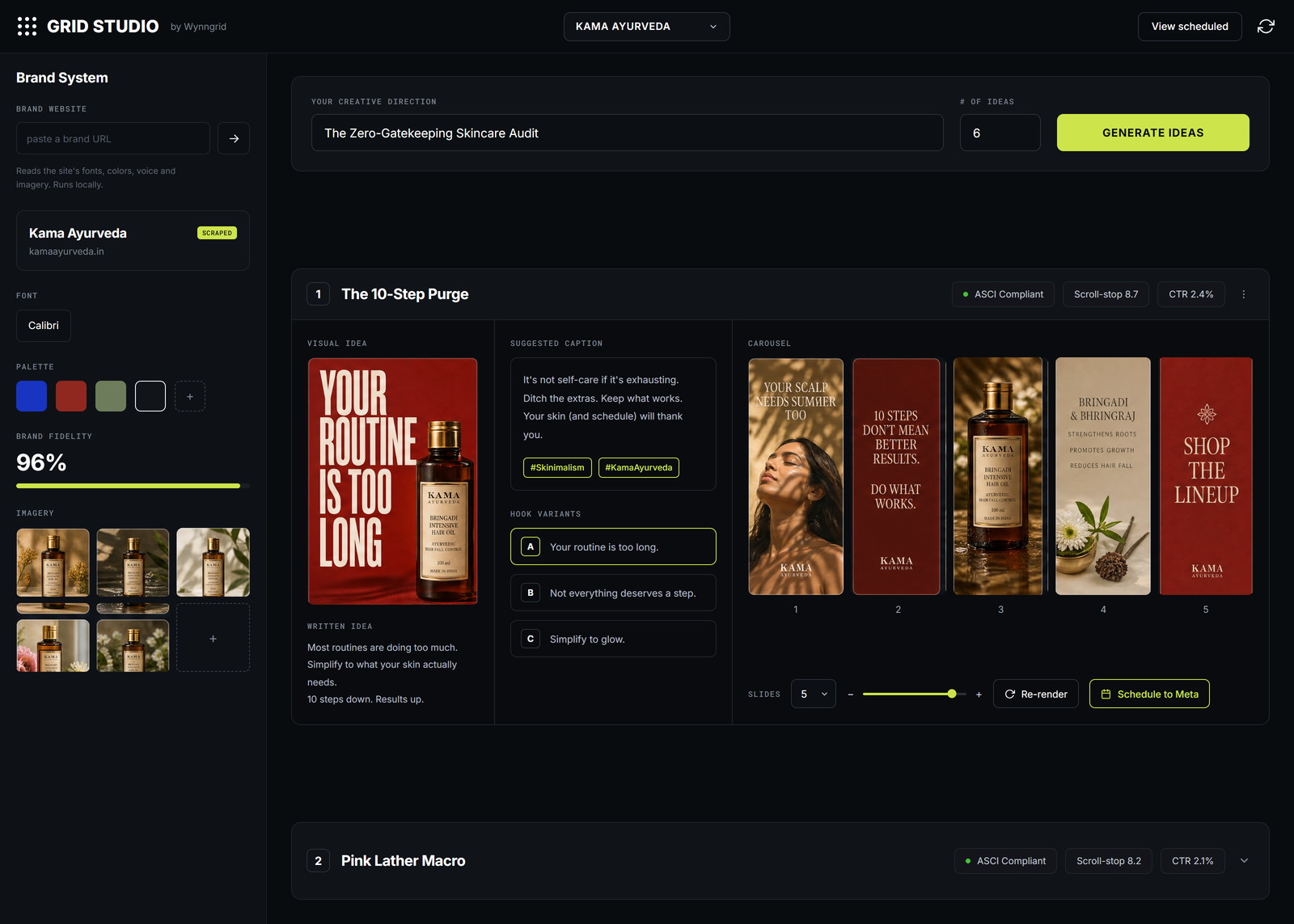Screen dimensions: 1294x924
Task: Open the three-dot menu for The 10-Step Purge
Action: [1244, 294]
